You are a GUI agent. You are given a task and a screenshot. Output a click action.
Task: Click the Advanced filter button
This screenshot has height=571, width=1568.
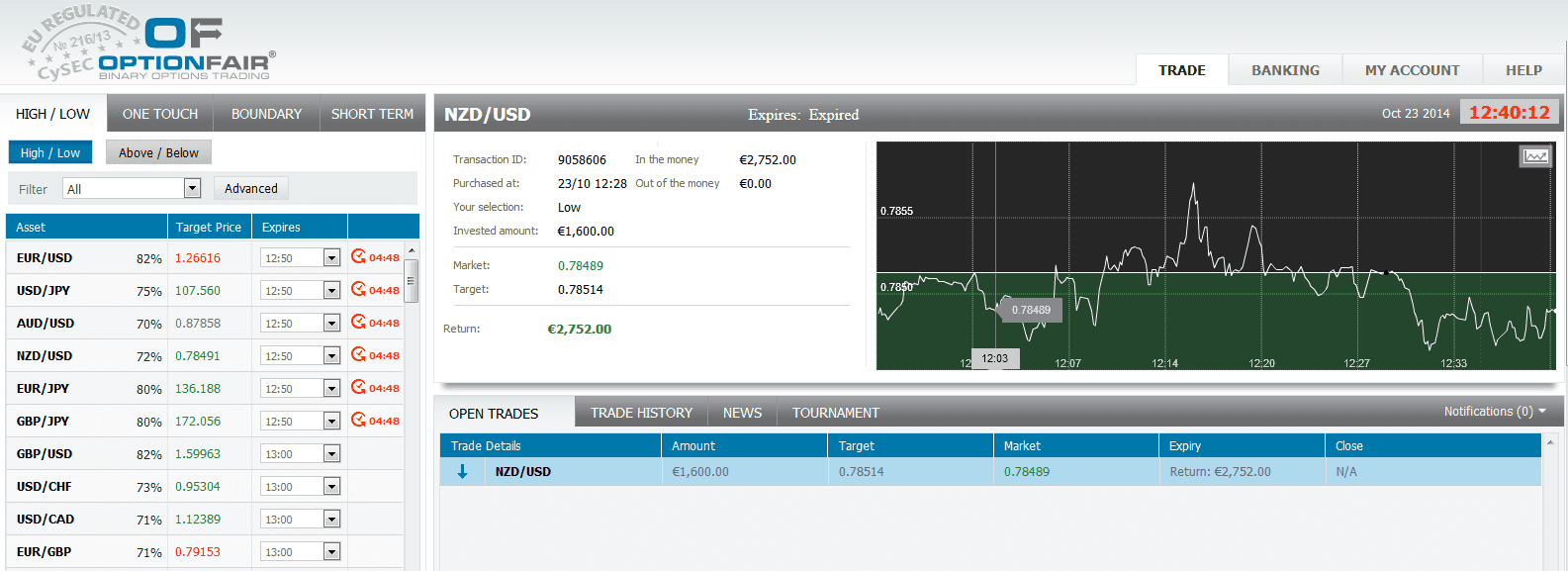(x=251, y=189)
